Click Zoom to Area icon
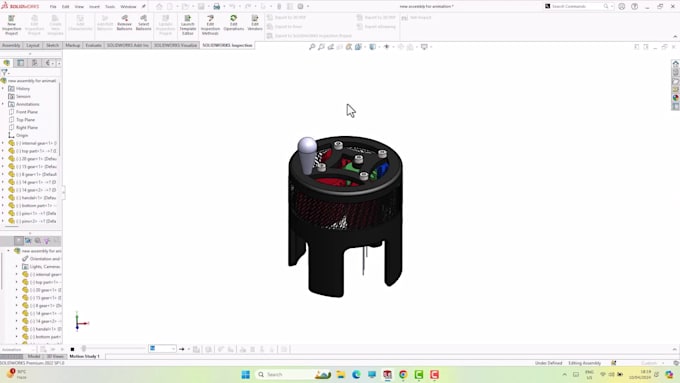 click(x=321, y=47)
